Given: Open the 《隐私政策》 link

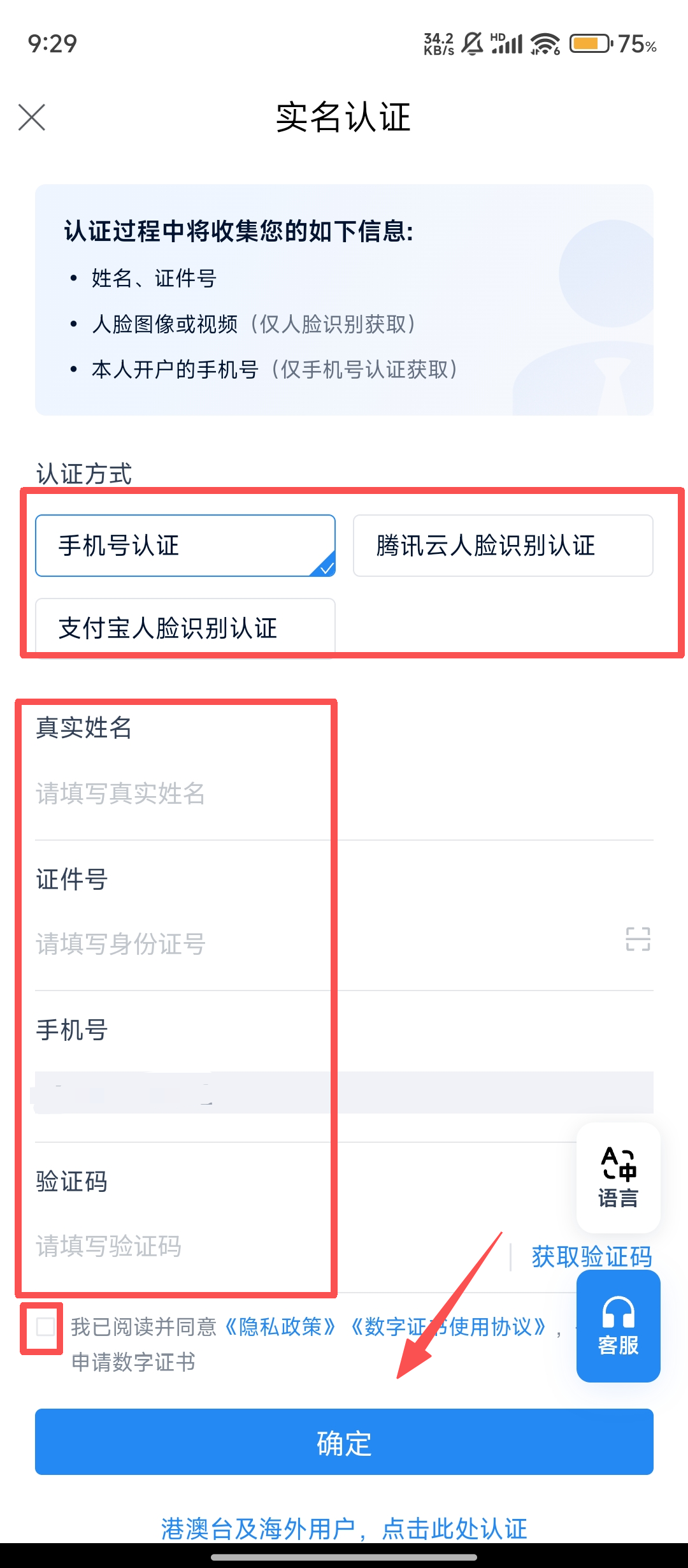Looking at the screenshot, I should pyautogui.click(x=281, y=1327).
